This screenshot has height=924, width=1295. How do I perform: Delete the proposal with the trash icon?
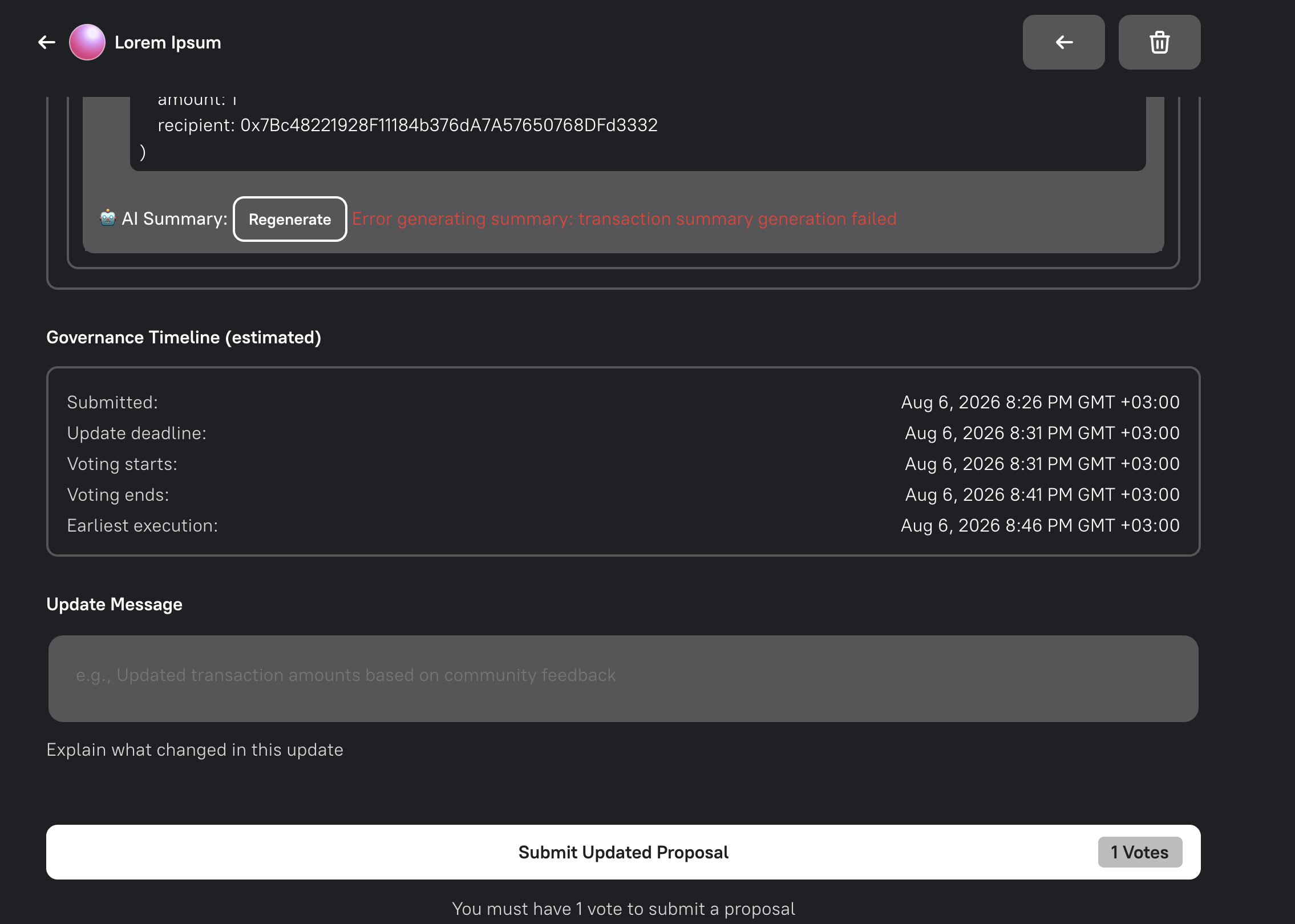coord(1159,42)
